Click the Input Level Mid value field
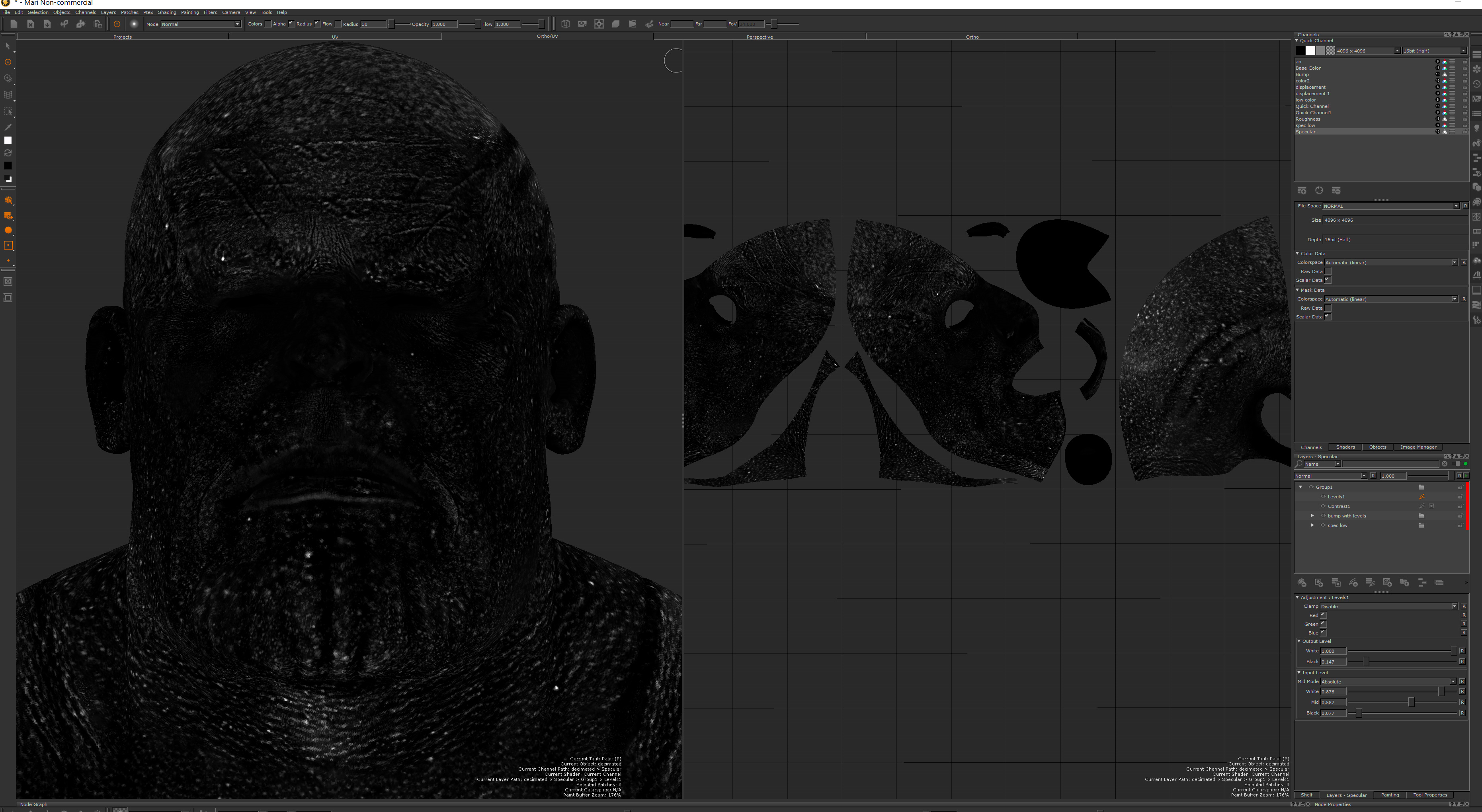The height and width of the screenshot is (812, 1482). click(1333, 702)
